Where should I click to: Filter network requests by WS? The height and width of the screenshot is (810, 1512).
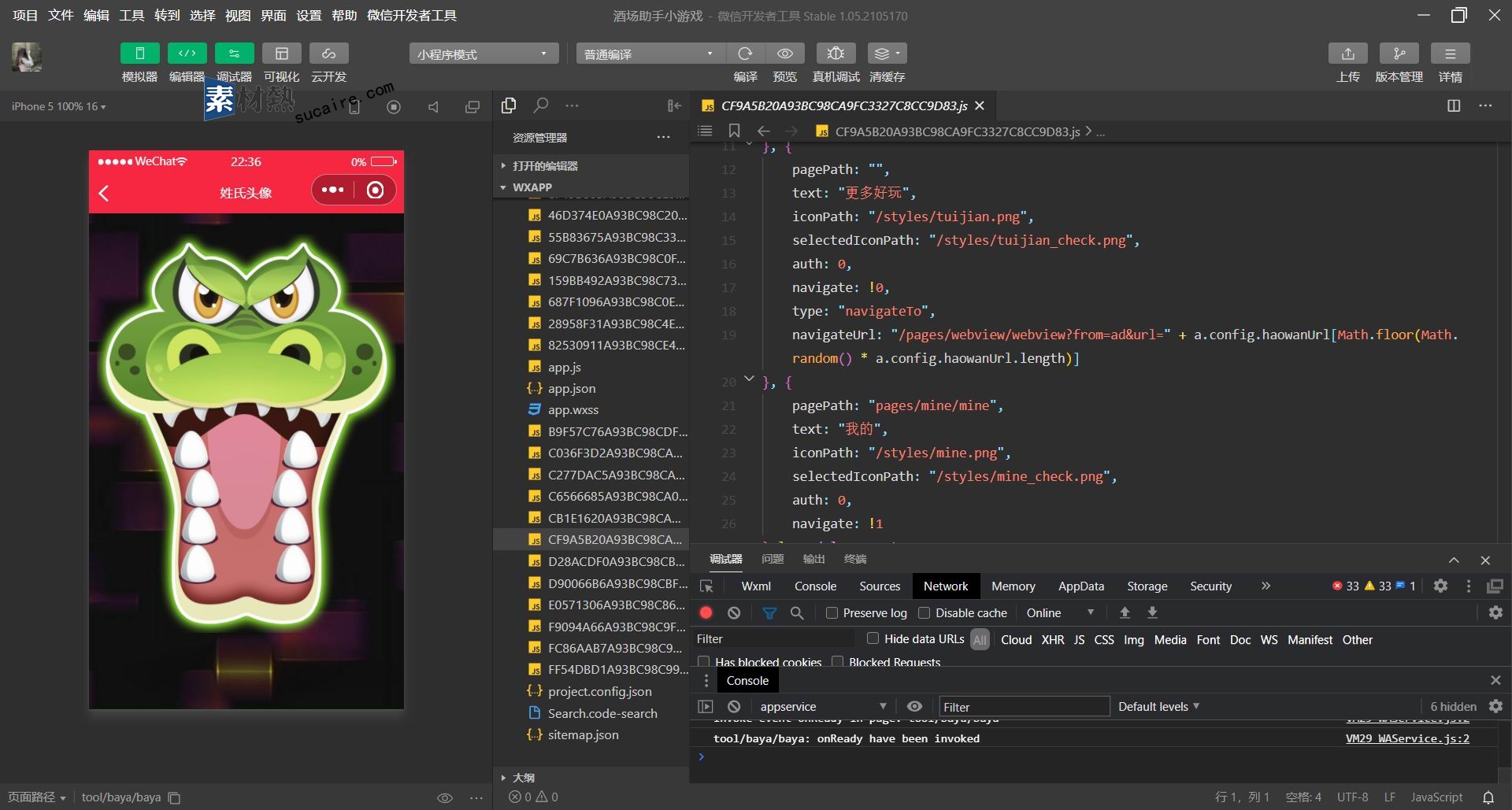click(1269, 640)
